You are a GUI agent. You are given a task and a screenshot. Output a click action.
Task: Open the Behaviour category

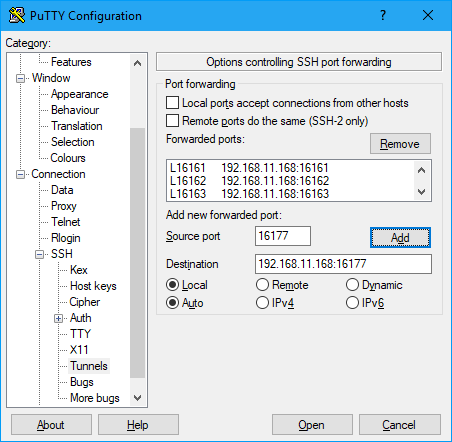tap(75, 110)
